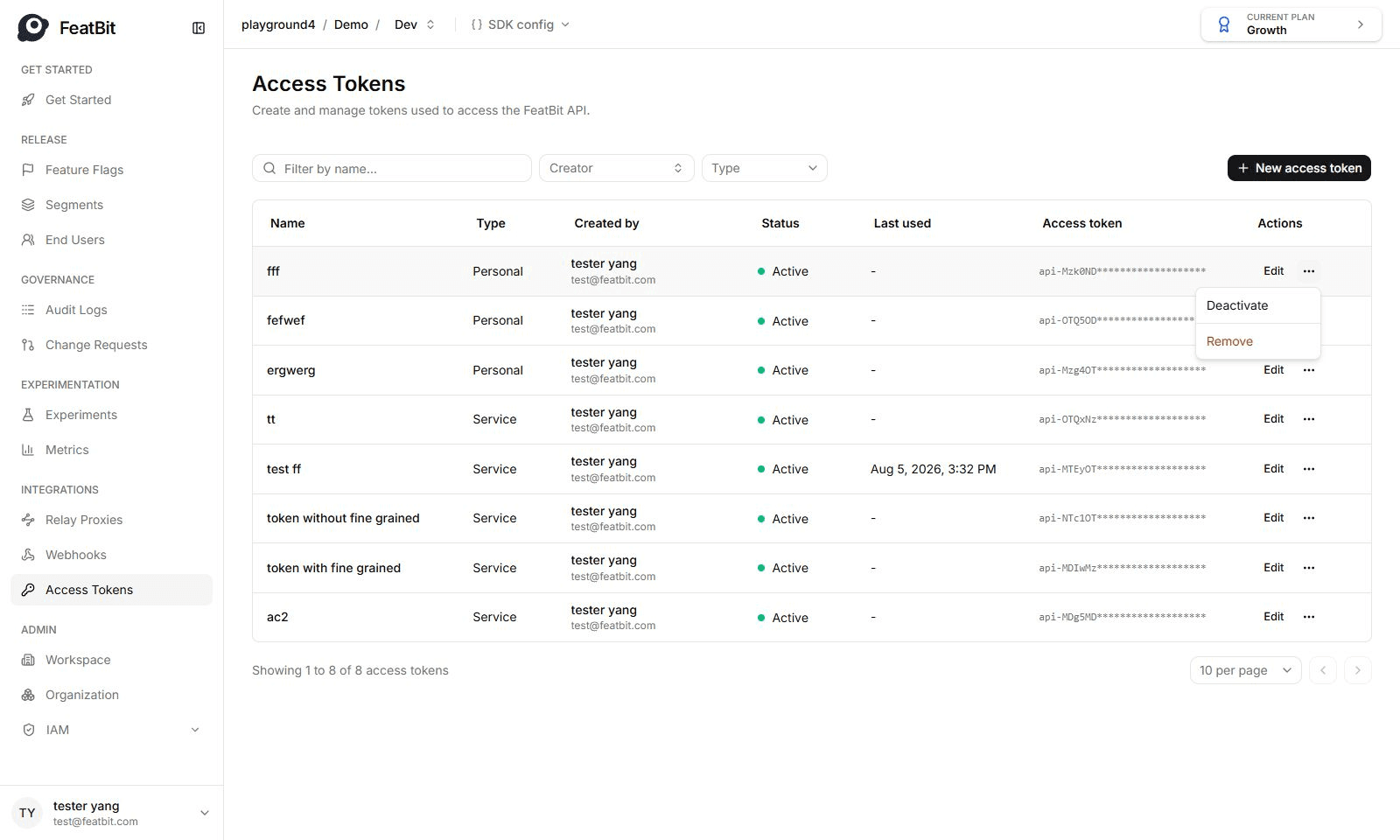Open more actions for test ff token

[1309, 469]
